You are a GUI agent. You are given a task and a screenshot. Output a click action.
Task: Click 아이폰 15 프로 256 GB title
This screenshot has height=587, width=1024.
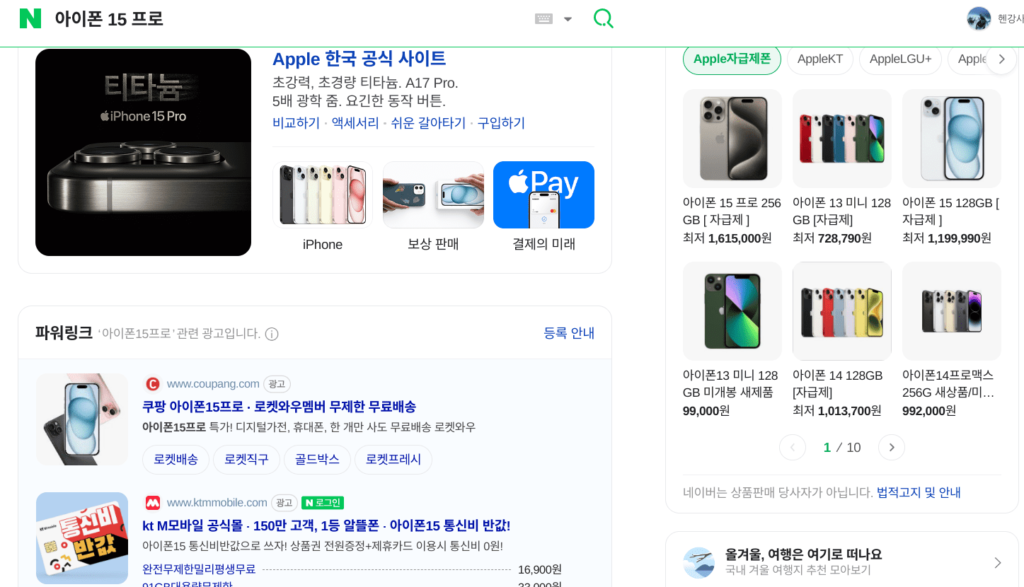(x=731, y=212)
